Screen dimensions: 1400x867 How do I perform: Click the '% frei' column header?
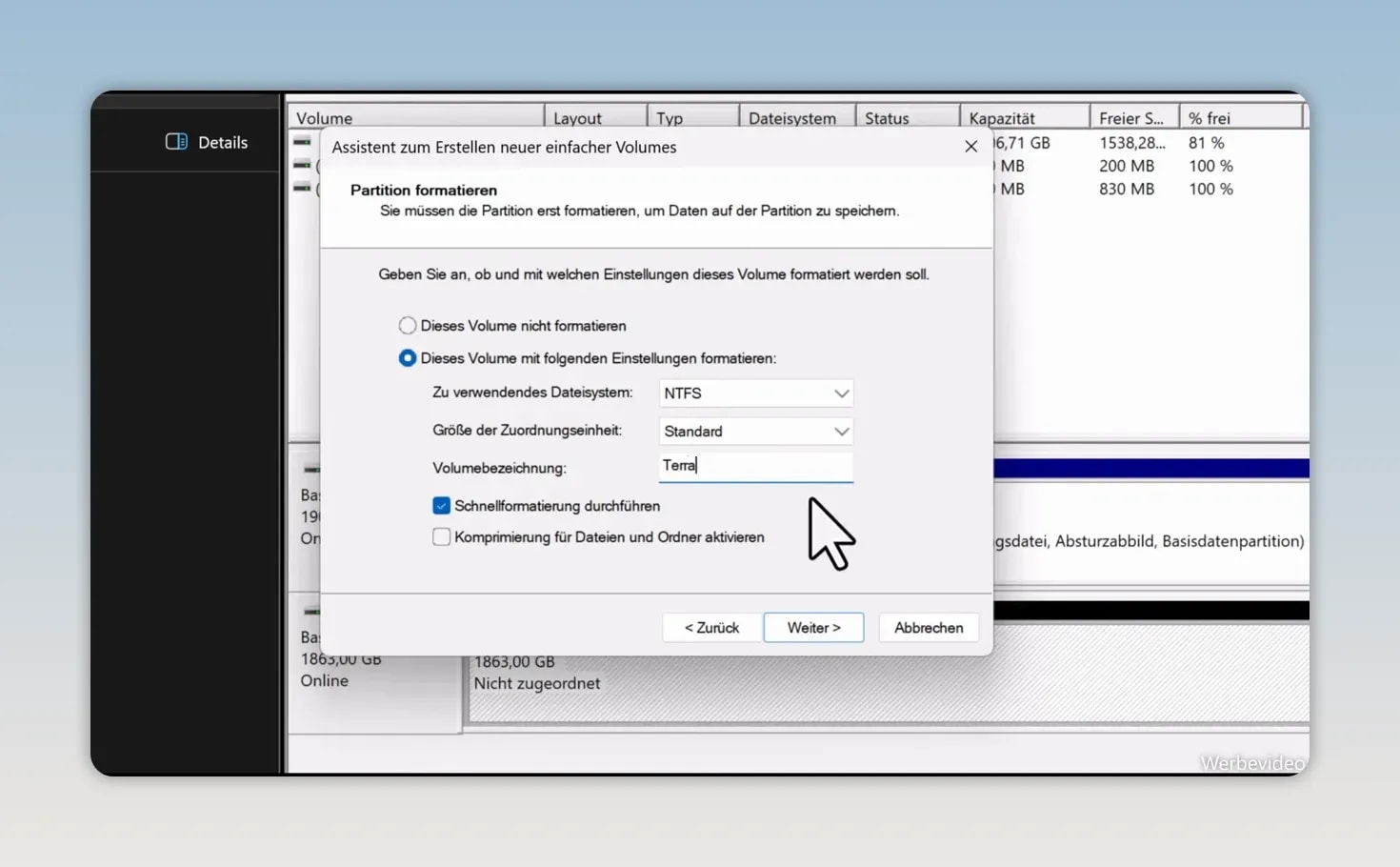click(1241, 117)
